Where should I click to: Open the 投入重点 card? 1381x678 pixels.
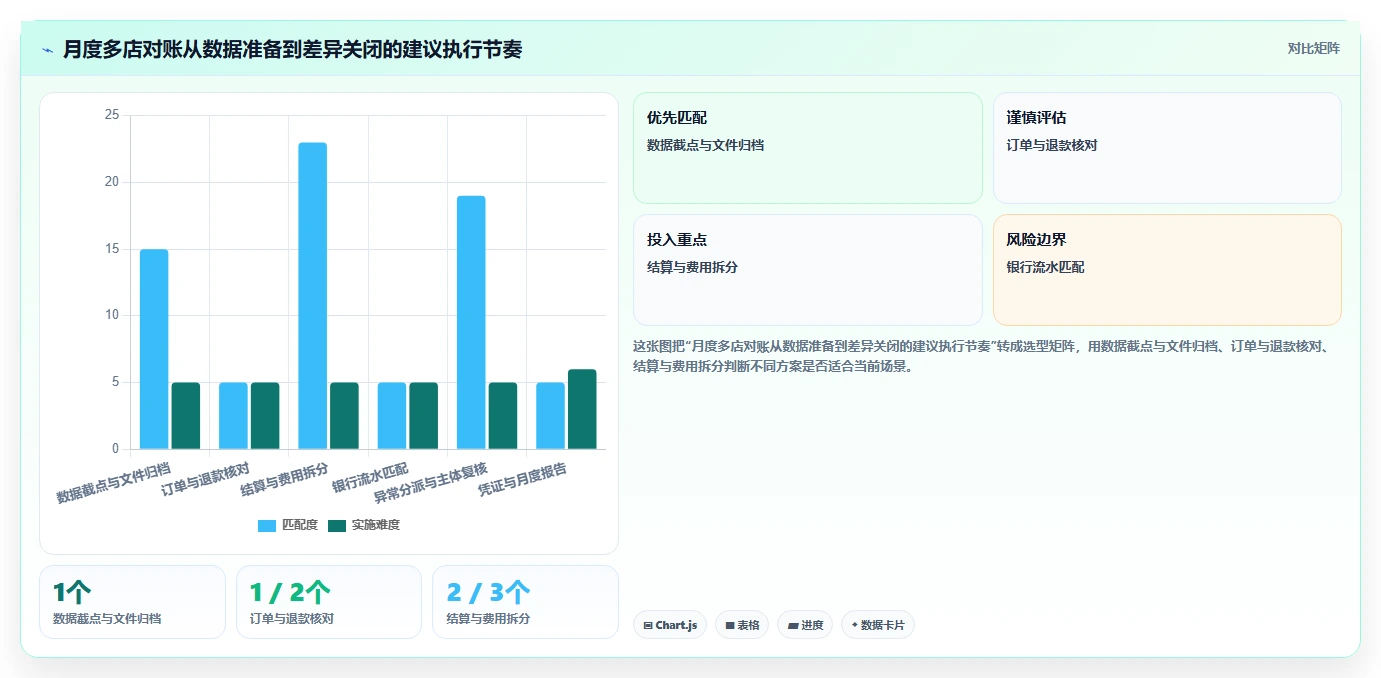[x=808, y=270]
